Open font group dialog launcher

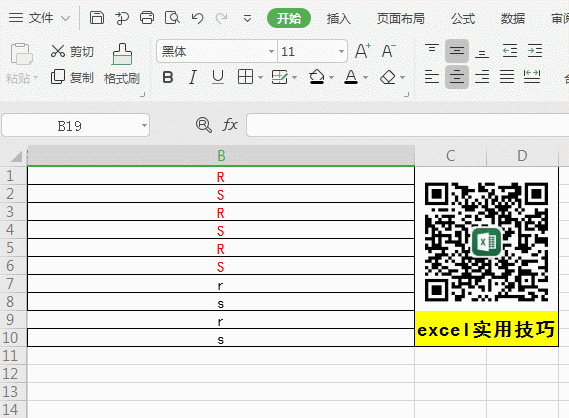pos(407,95)
